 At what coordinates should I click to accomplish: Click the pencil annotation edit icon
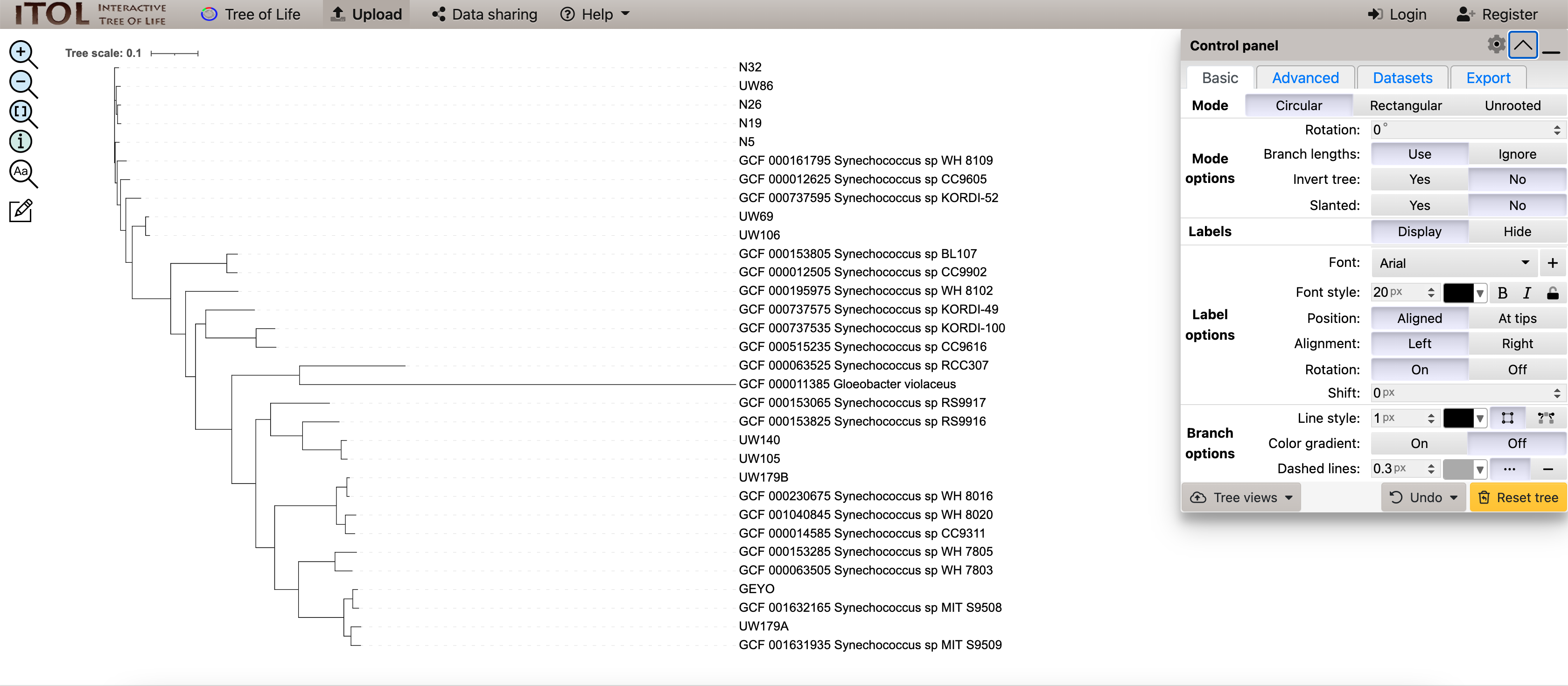click(x=21, y=210)
